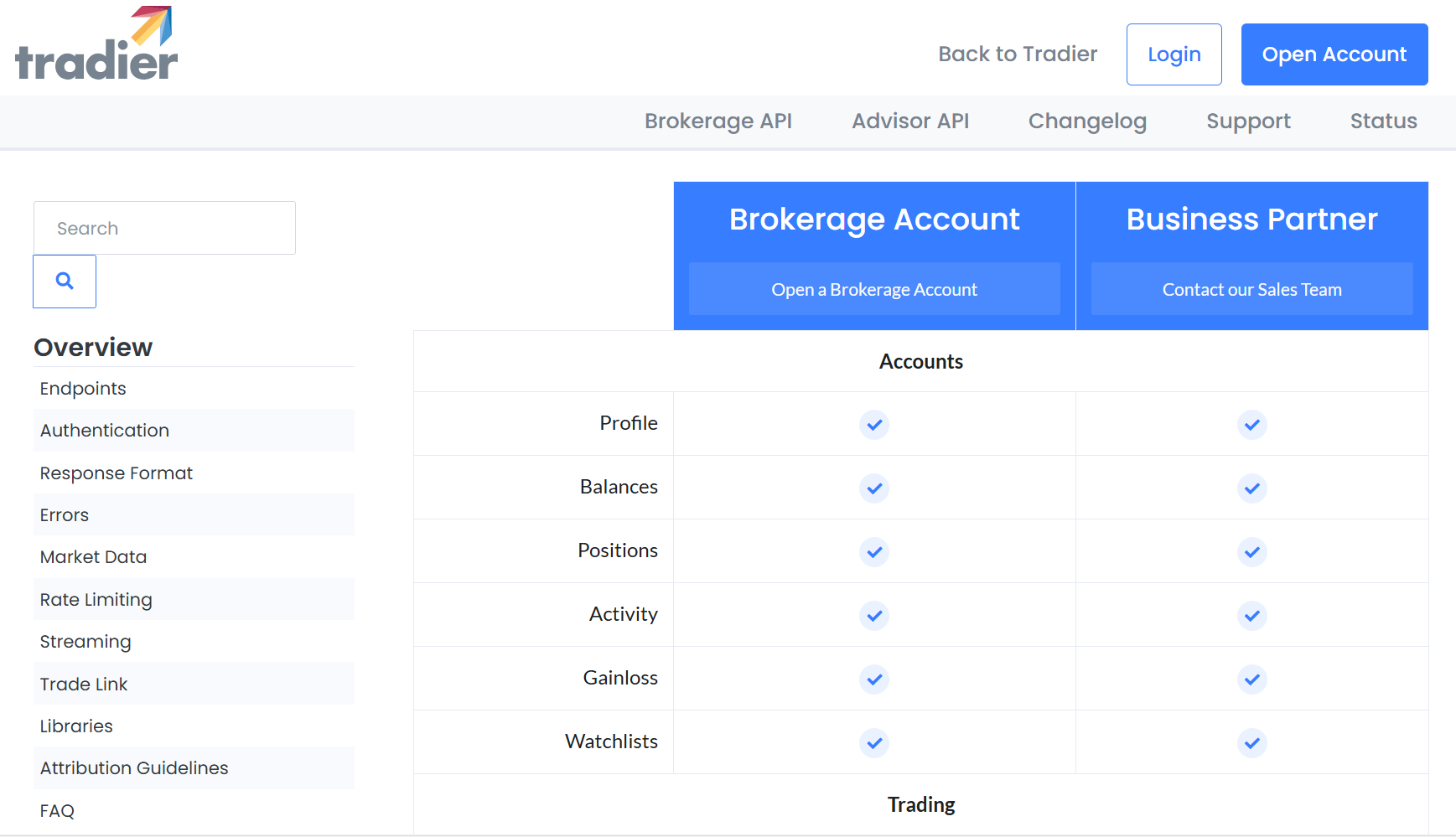The image size is (1456, 837).
Task: Open Streaming in the sidebar
Action: tap(194, 642)
